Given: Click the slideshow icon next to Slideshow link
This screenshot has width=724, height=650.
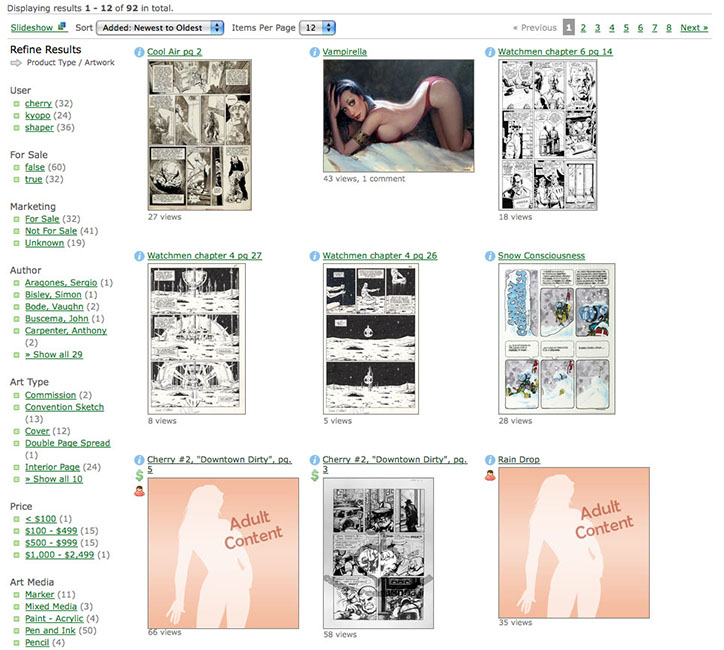Looking at the screenshot, I should (62, 27).
